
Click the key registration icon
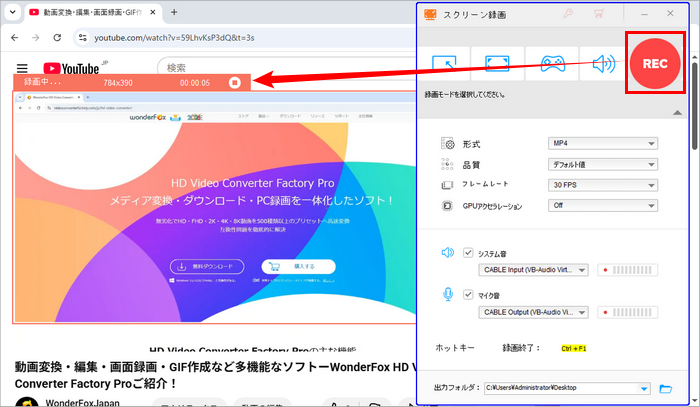pos(568,13)
